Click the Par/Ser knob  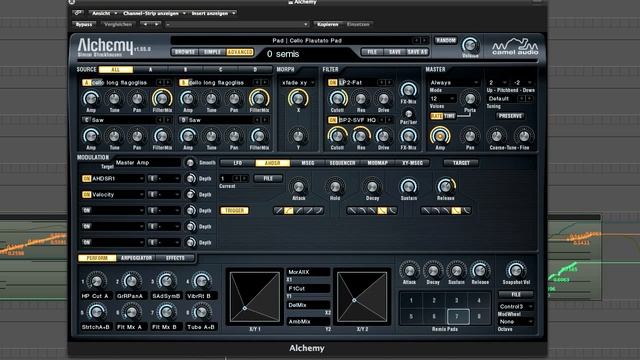click(408, 114)
